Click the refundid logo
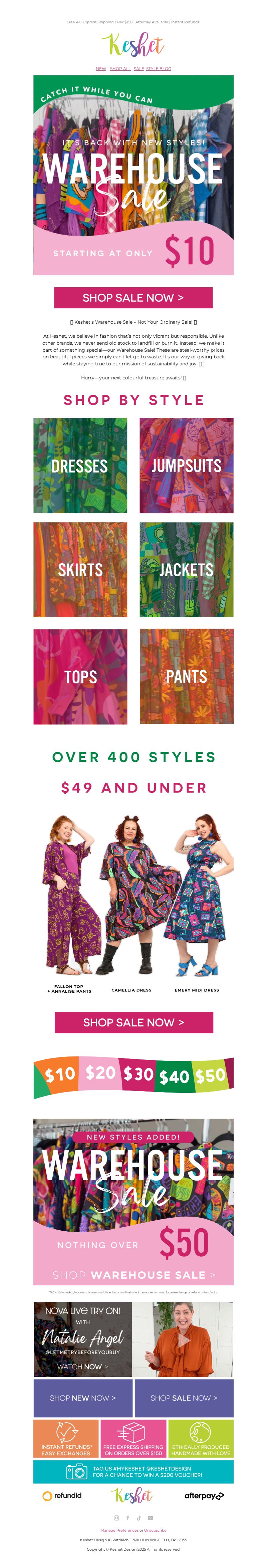This screenshot has width=267, height=1568. click(x=62, y=1496)
